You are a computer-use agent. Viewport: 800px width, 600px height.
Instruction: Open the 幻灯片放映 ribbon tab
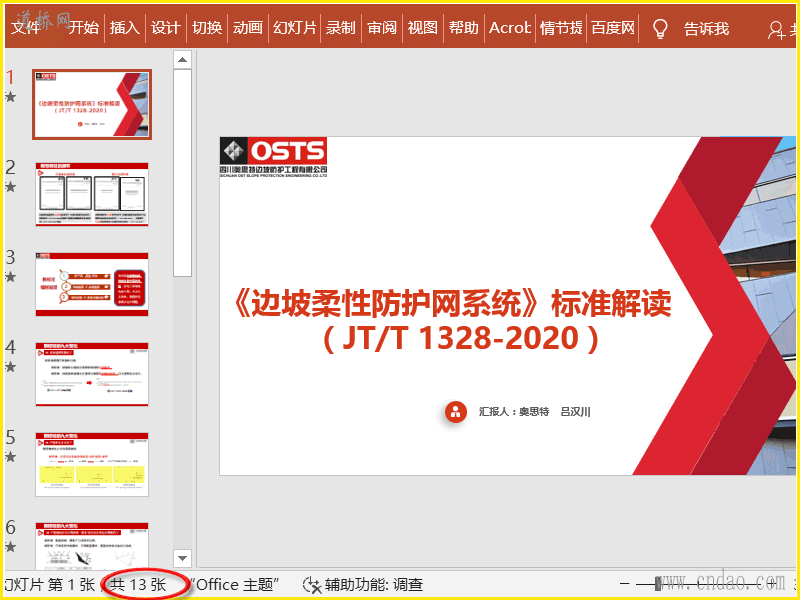pyautogui.click(x=294, y=28)
